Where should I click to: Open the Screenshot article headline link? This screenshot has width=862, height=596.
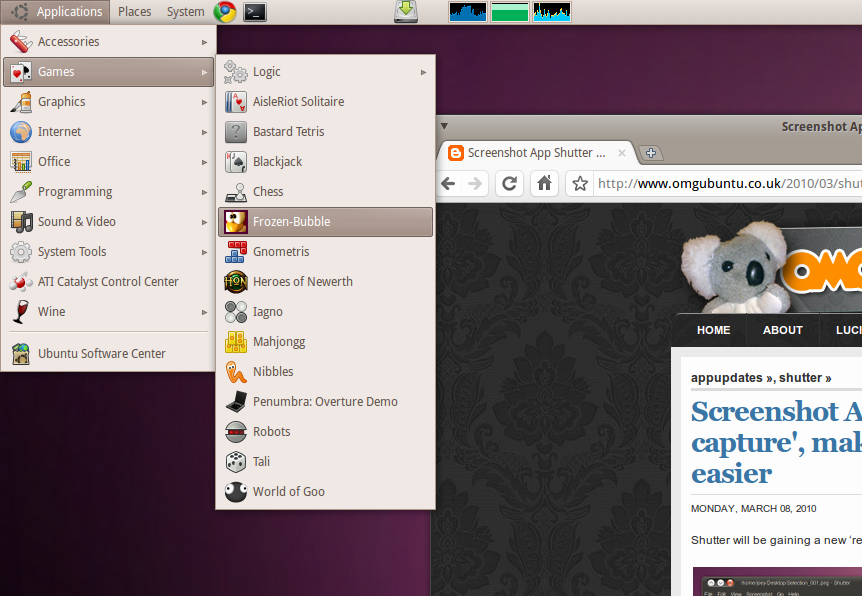[x=776, y=442]
